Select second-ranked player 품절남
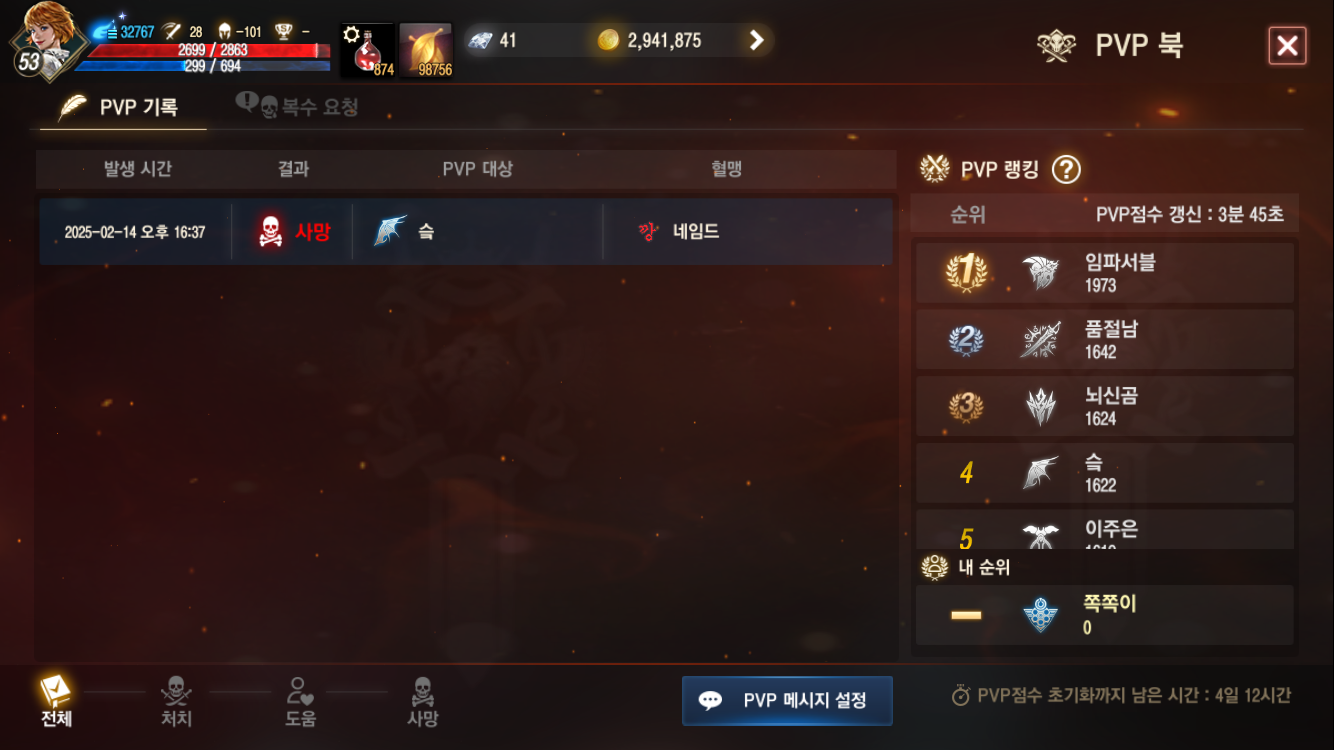Image resolution: width=1334 pixels, height=750 pixels. [x=1105, y=339]
